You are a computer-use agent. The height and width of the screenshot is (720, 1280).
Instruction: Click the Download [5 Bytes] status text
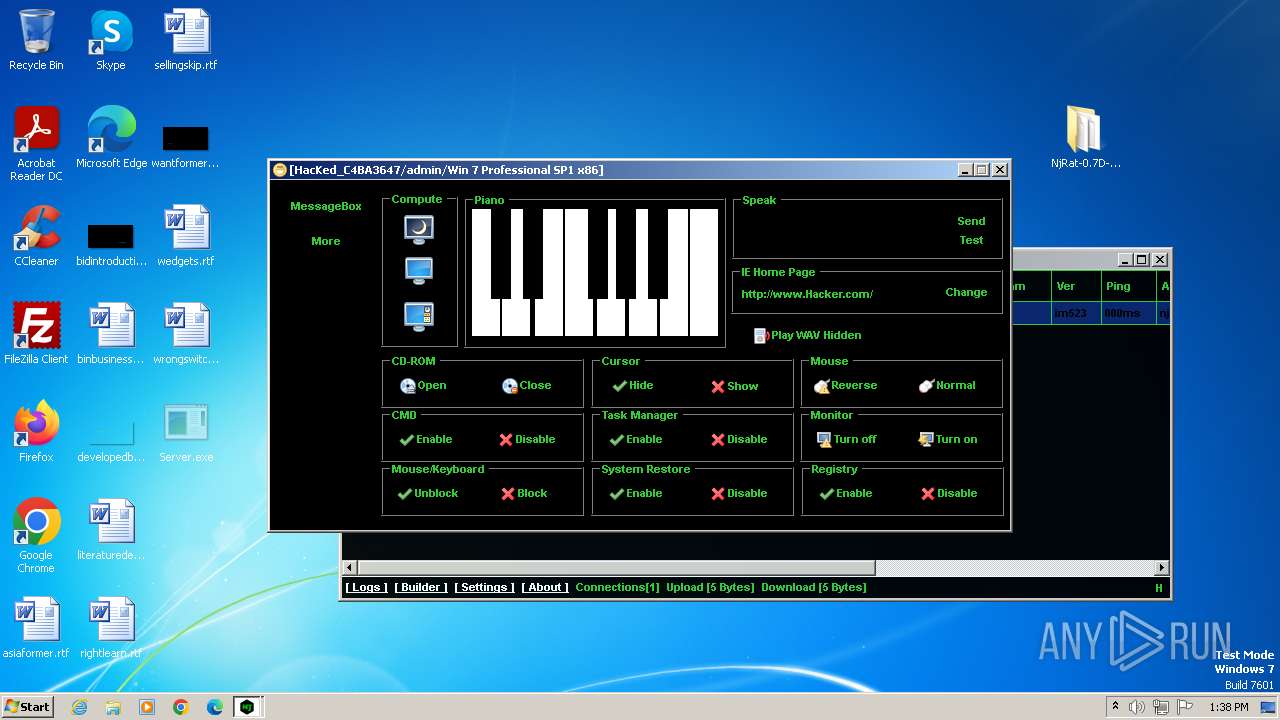coord(813,587)
